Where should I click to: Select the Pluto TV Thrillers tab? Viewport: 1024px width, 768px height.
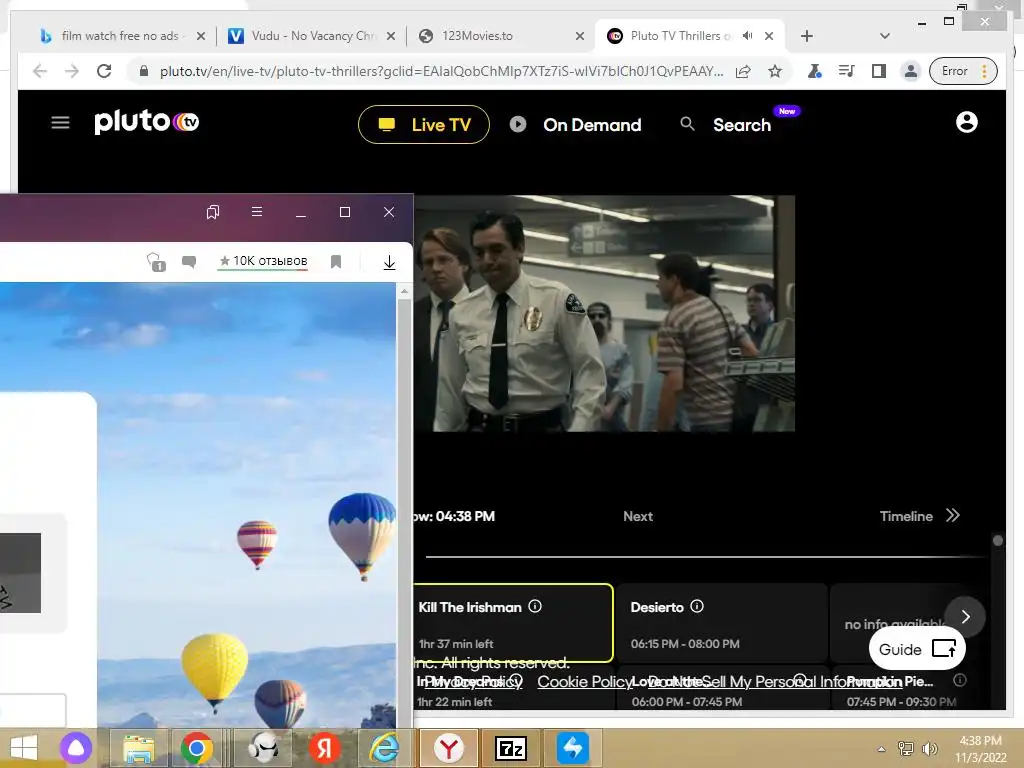coord(679,36)
